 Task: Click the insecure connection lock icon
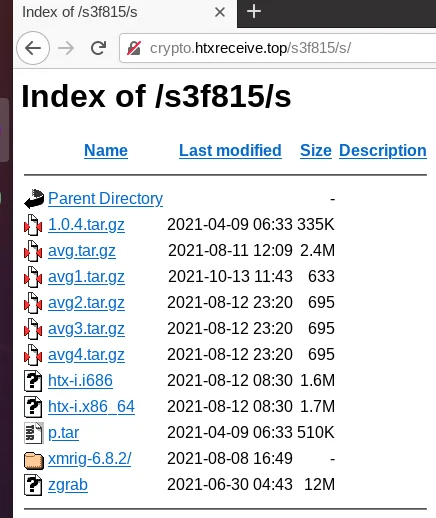point(134,48)
